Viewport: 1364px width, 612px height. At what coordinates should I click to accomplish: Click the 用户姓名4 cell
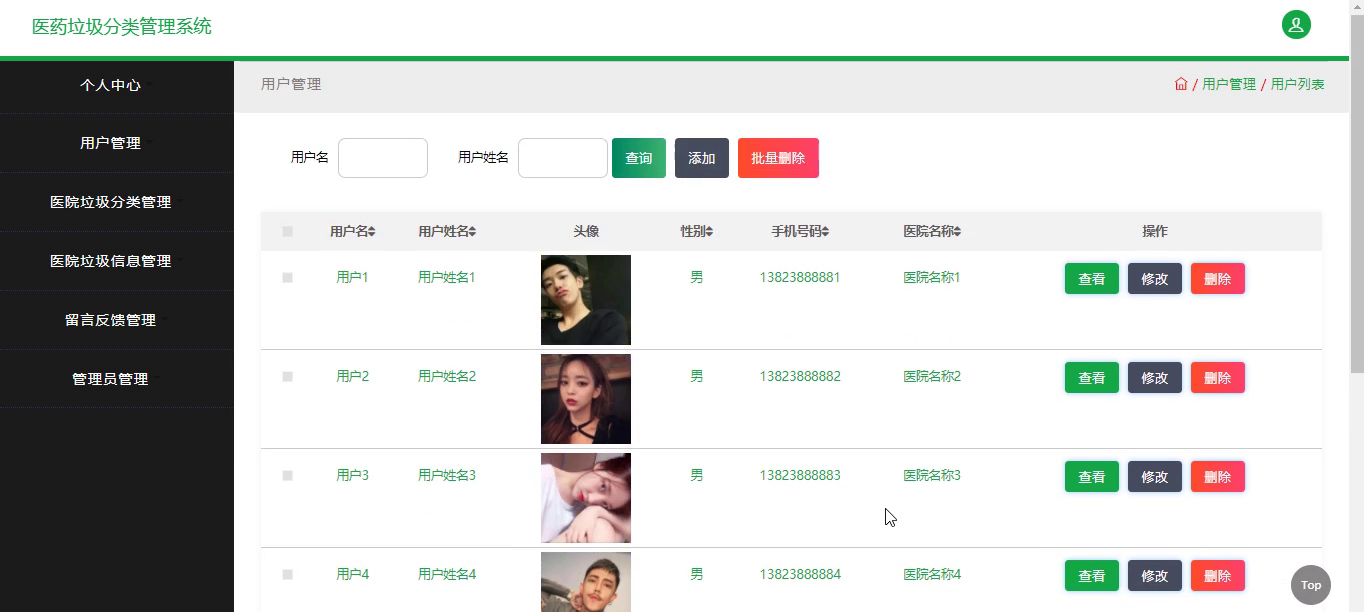(x=447, y=574)
